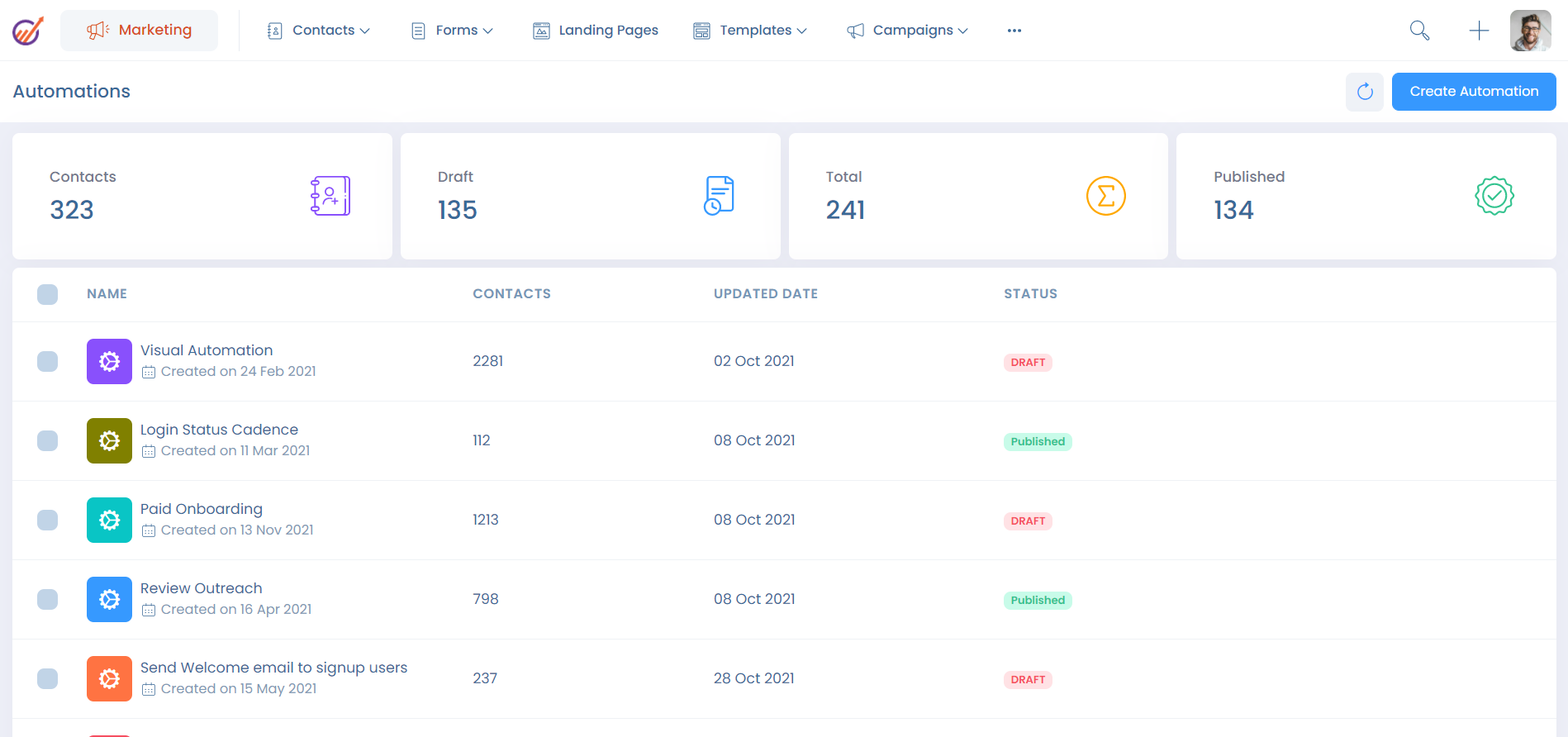Click the Published badge for Login Status Cadence
This screenshot has height=737, width=1568.
tap(1038, 442)
